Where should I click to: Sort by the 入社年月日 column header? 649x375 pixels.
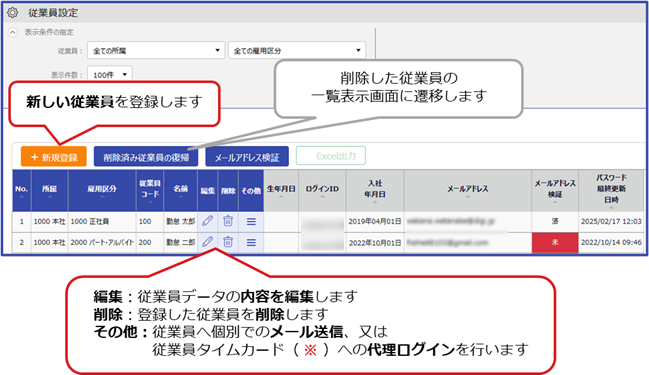[x=375, y=190]
